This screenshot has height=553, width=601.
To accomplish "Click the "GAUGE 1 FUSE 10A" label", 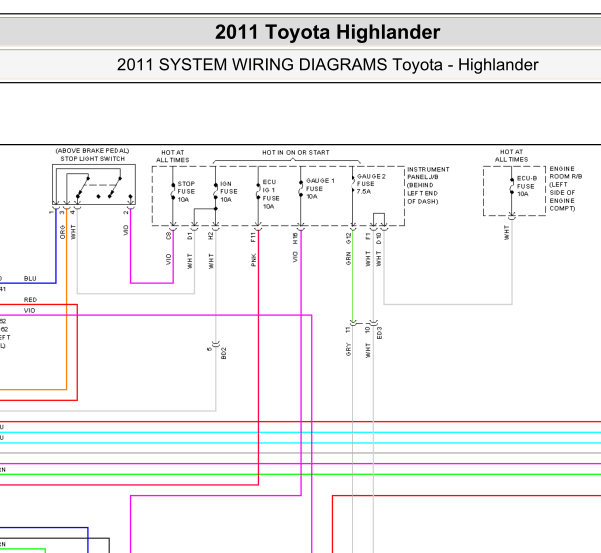I will [x=320, y=189].
